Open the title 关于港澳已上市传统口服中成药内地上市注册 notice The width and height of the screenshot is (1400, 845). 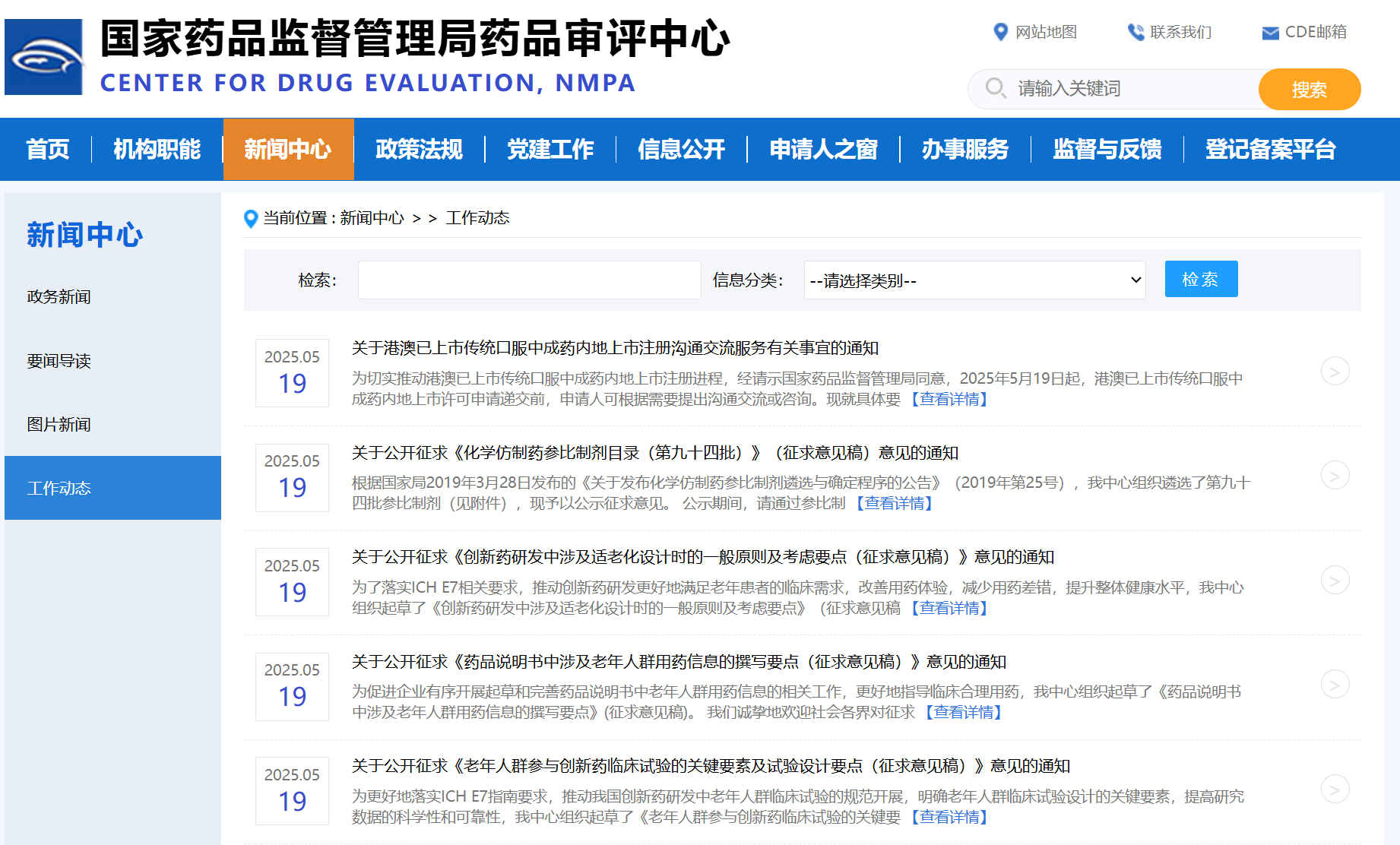coord(616,348)
